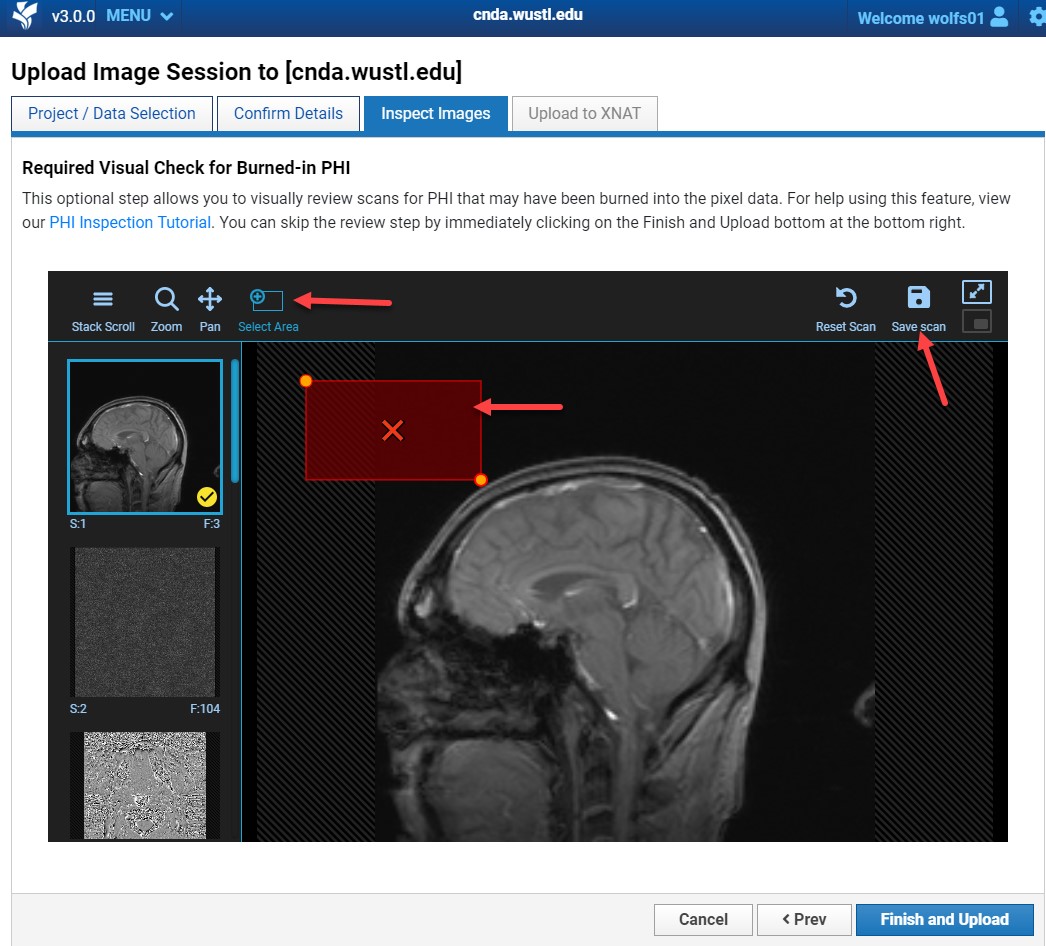The height and width of the screenshot is (946, 1046).
Task: Open the MENU dropdown
Action: coord(140,16)
